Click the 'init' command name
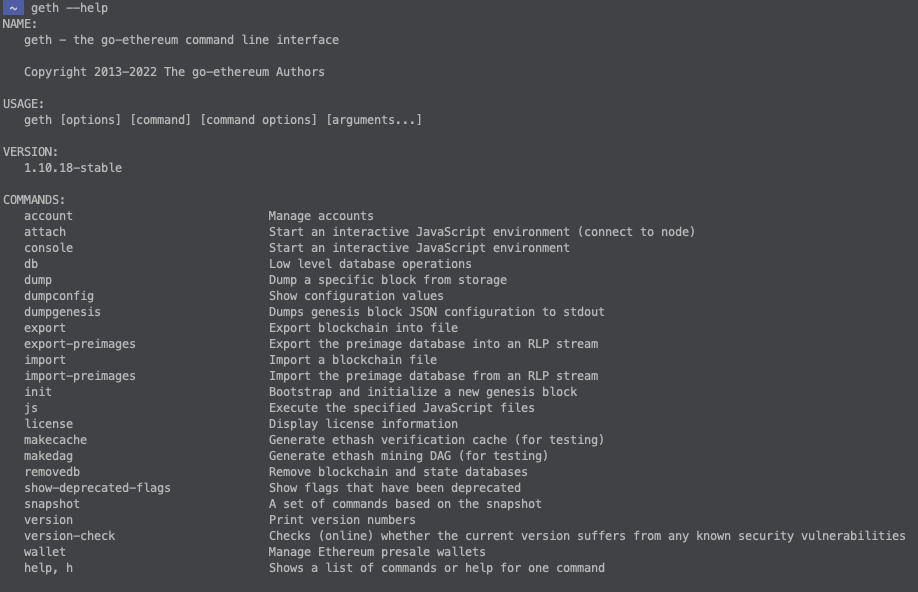The height and width of the screenshot is (592, 918). click(x=38, y=392)
